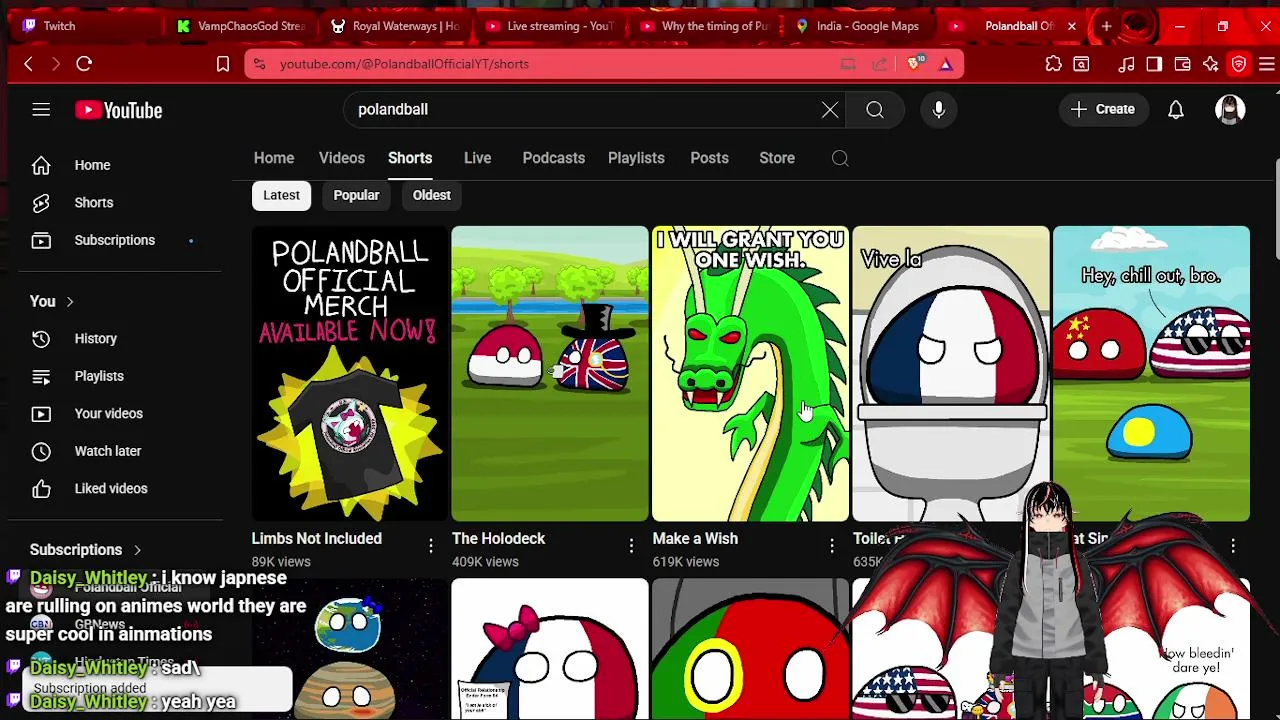Open the Make a Wish title link

tap(695, 539)
